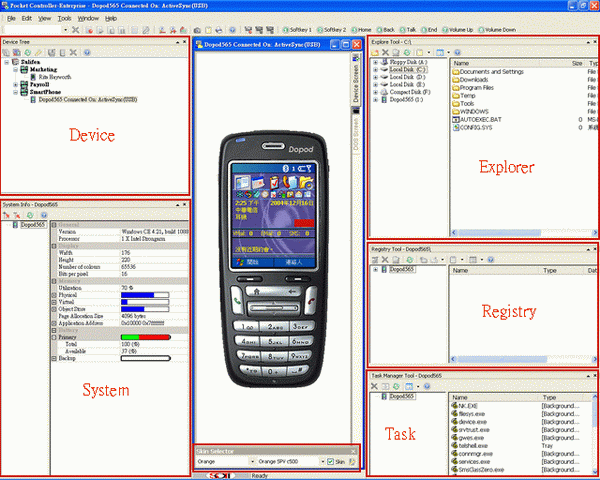Screen dimensions: 600x480
Task: Toggle the Skin checkbox in Skin Selector
Action: [x=331, y=462]
